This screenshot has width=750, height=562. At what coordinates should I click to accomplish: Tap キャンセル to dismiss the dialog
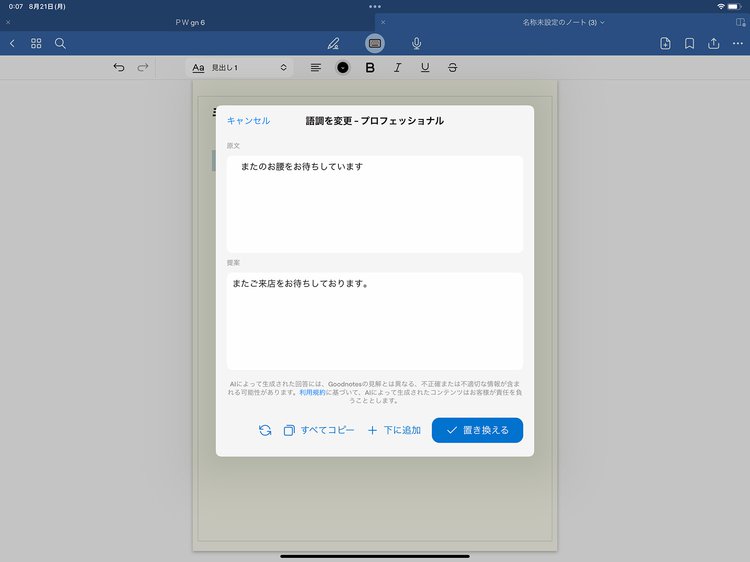(x=248, y=121)
